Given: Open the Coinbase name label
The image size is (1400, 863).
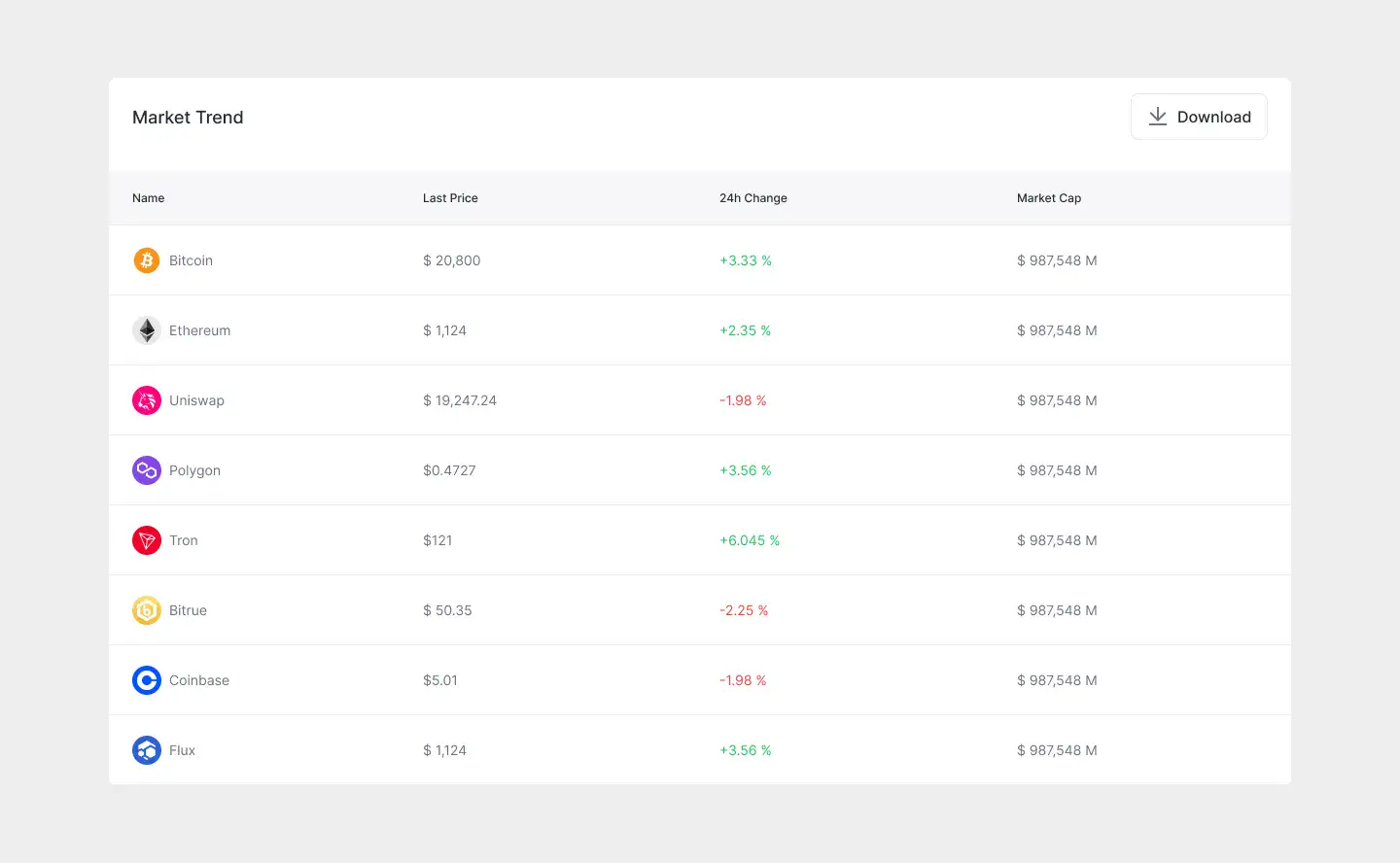Looking at the screenshot, I should tap(199, 680).
